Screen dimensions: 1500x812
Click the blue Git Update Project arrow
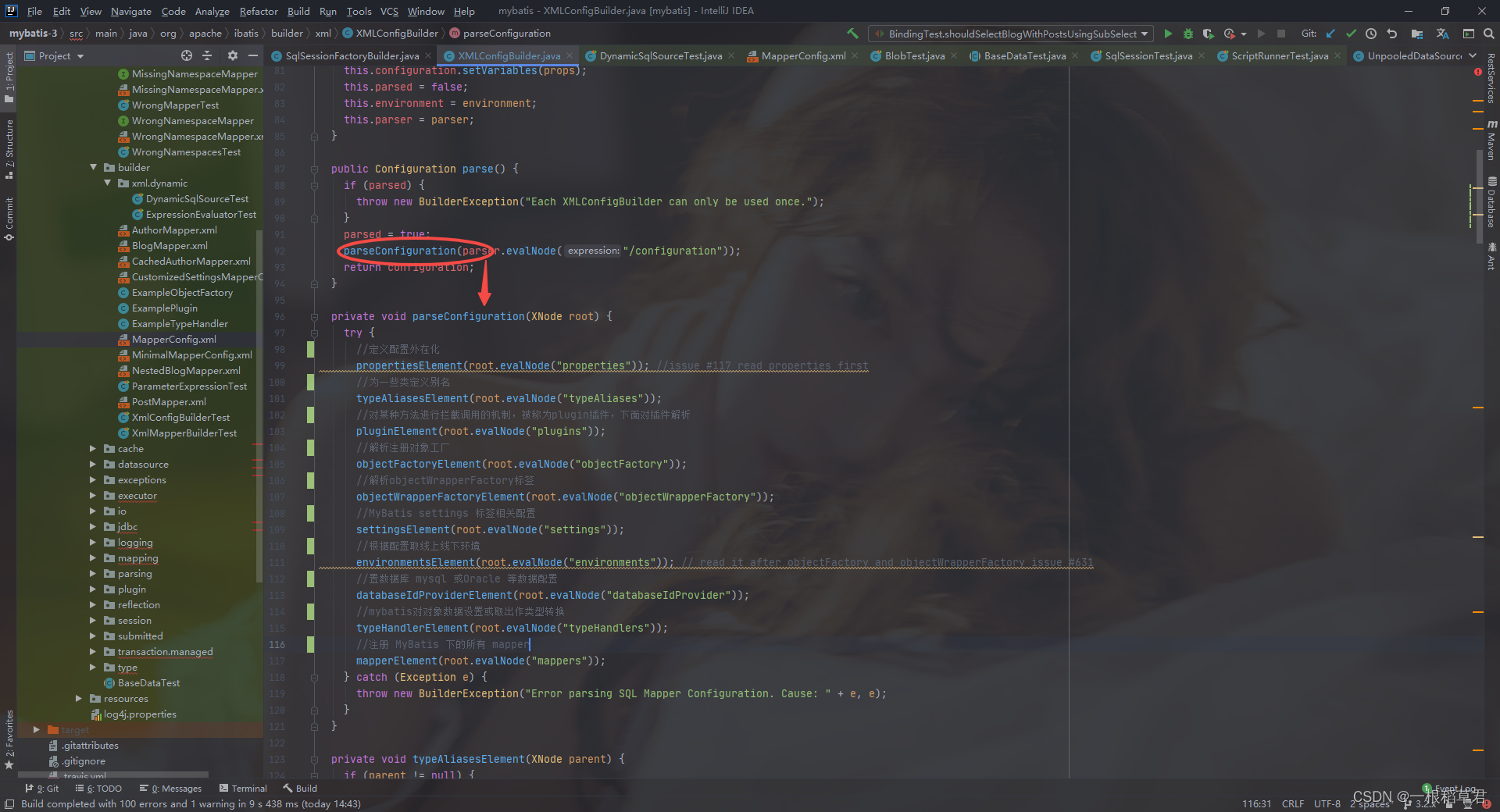pos(1330,34)
